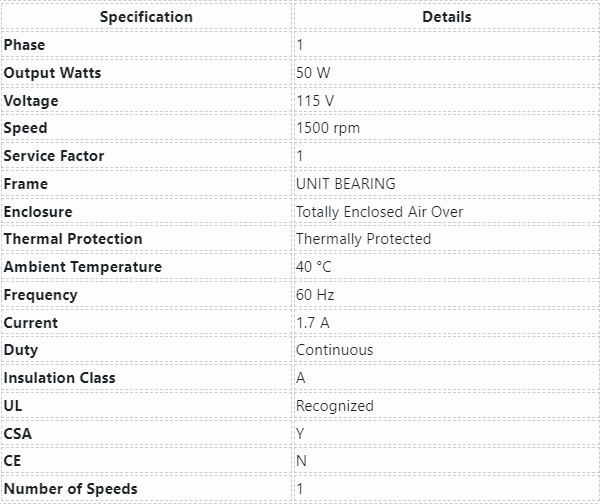Select the Speed row label

coord(25,128)
